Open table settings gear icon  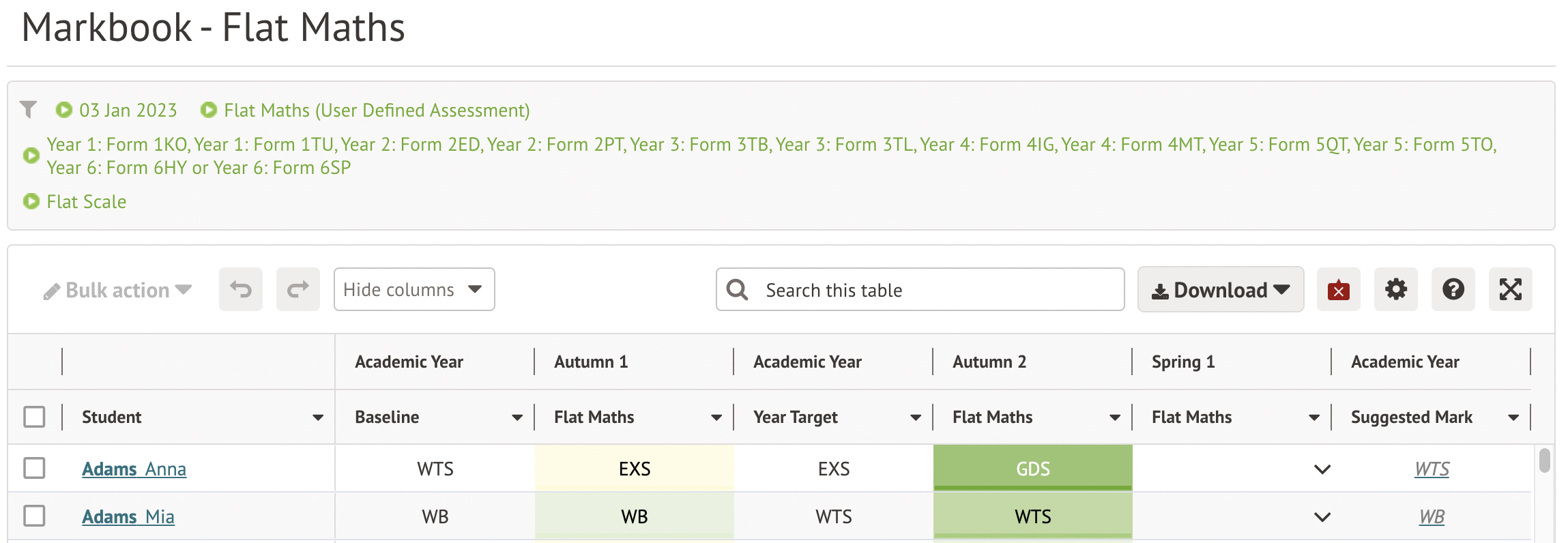click(1395, 290)
